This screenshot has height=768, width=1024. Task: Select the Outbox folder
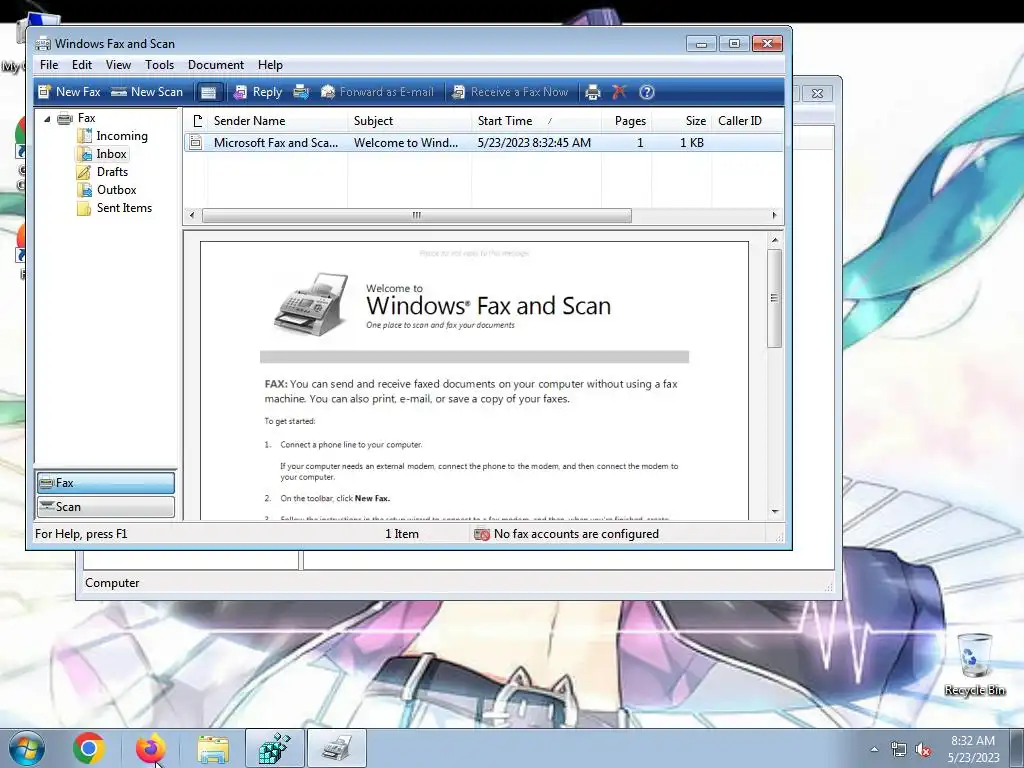tap(116, 190)
